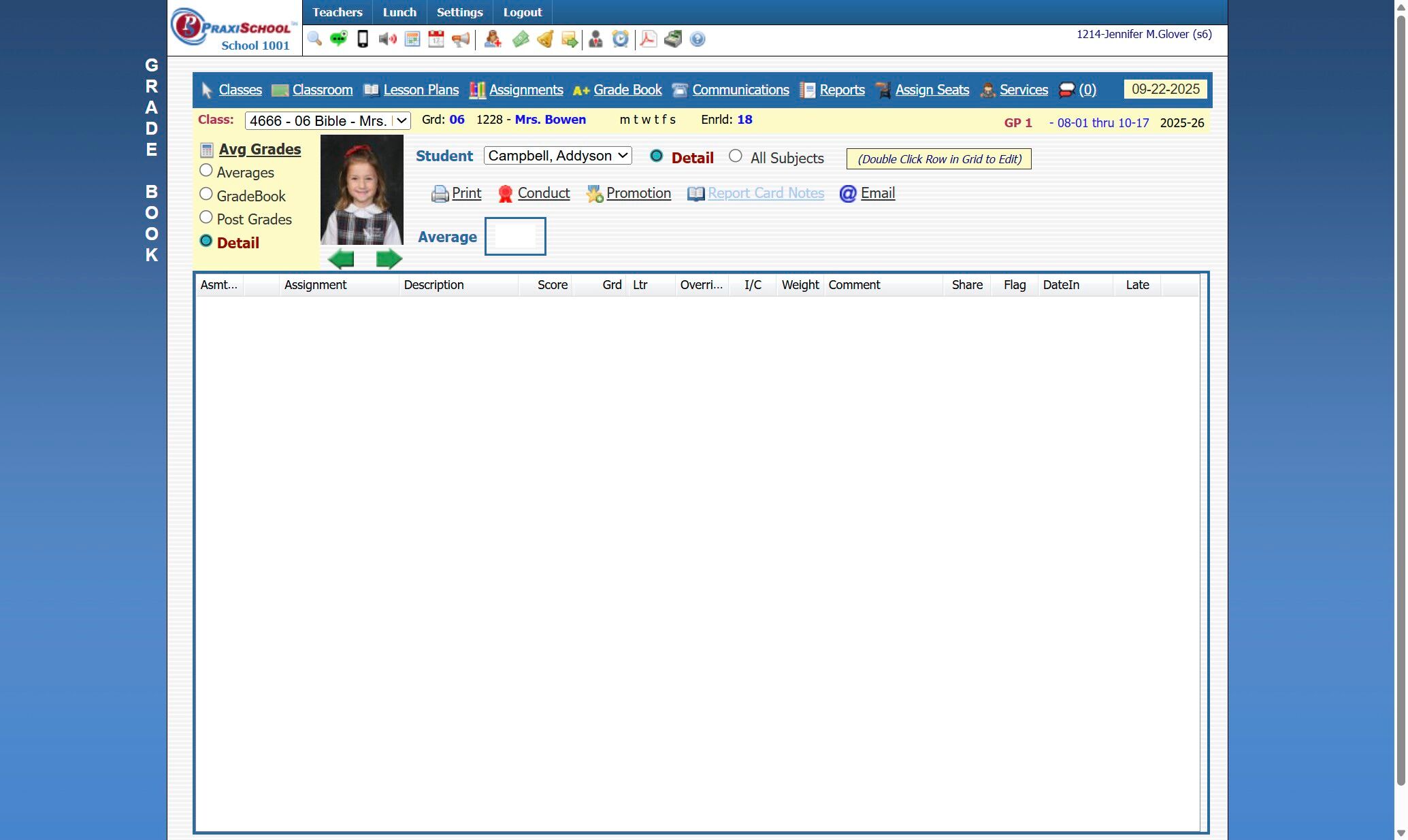Click inside the Average input box

[x=514, y=237]
